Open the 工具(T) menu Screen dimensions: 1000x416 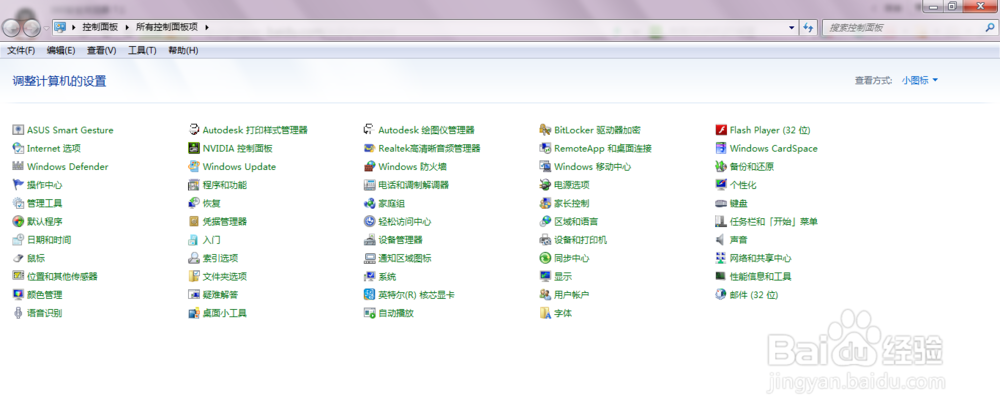coord(142,50)
